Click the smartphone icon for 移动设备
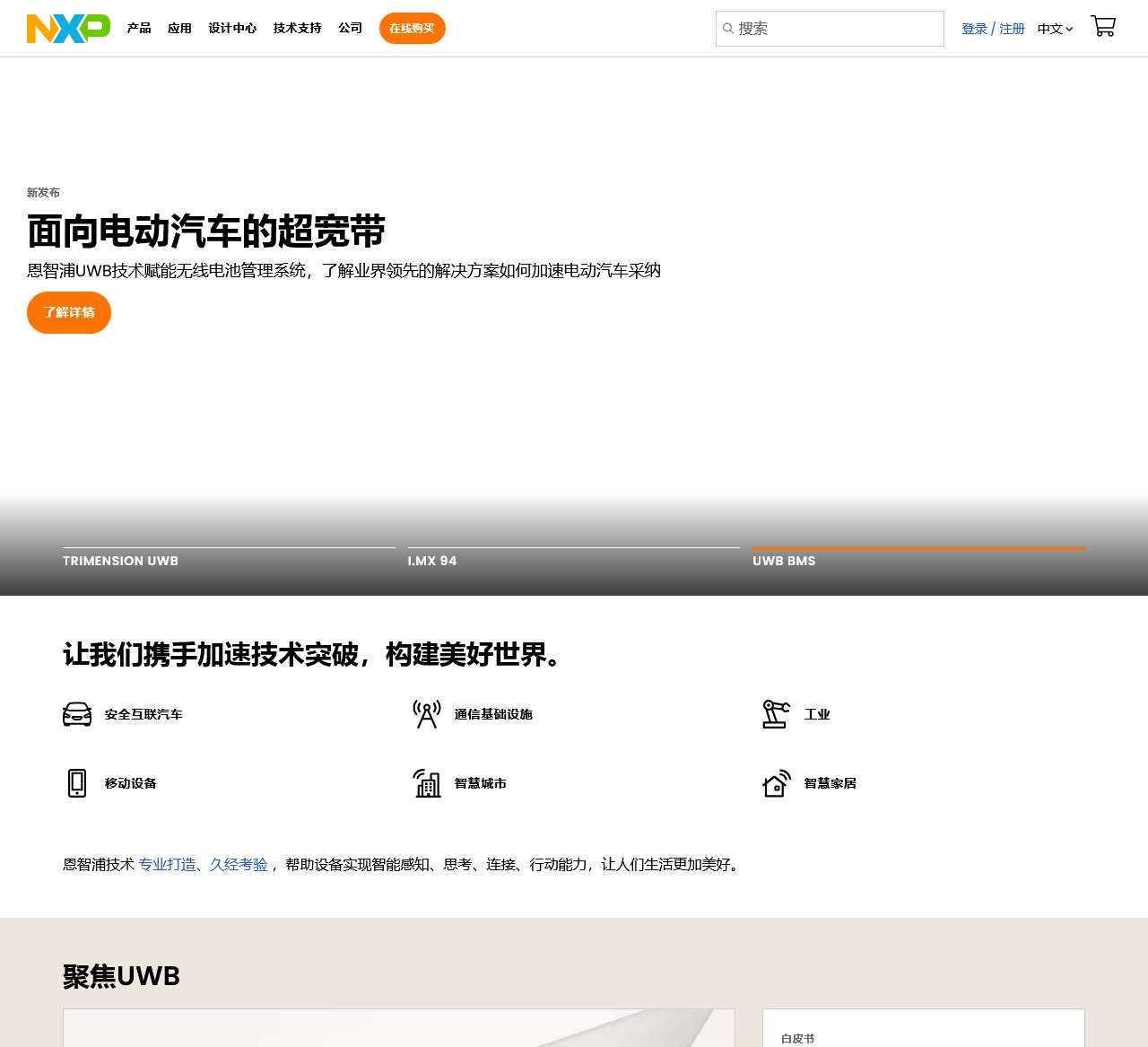The image size is (1148, 1047). pyautogui.click(x=77, y=783)
